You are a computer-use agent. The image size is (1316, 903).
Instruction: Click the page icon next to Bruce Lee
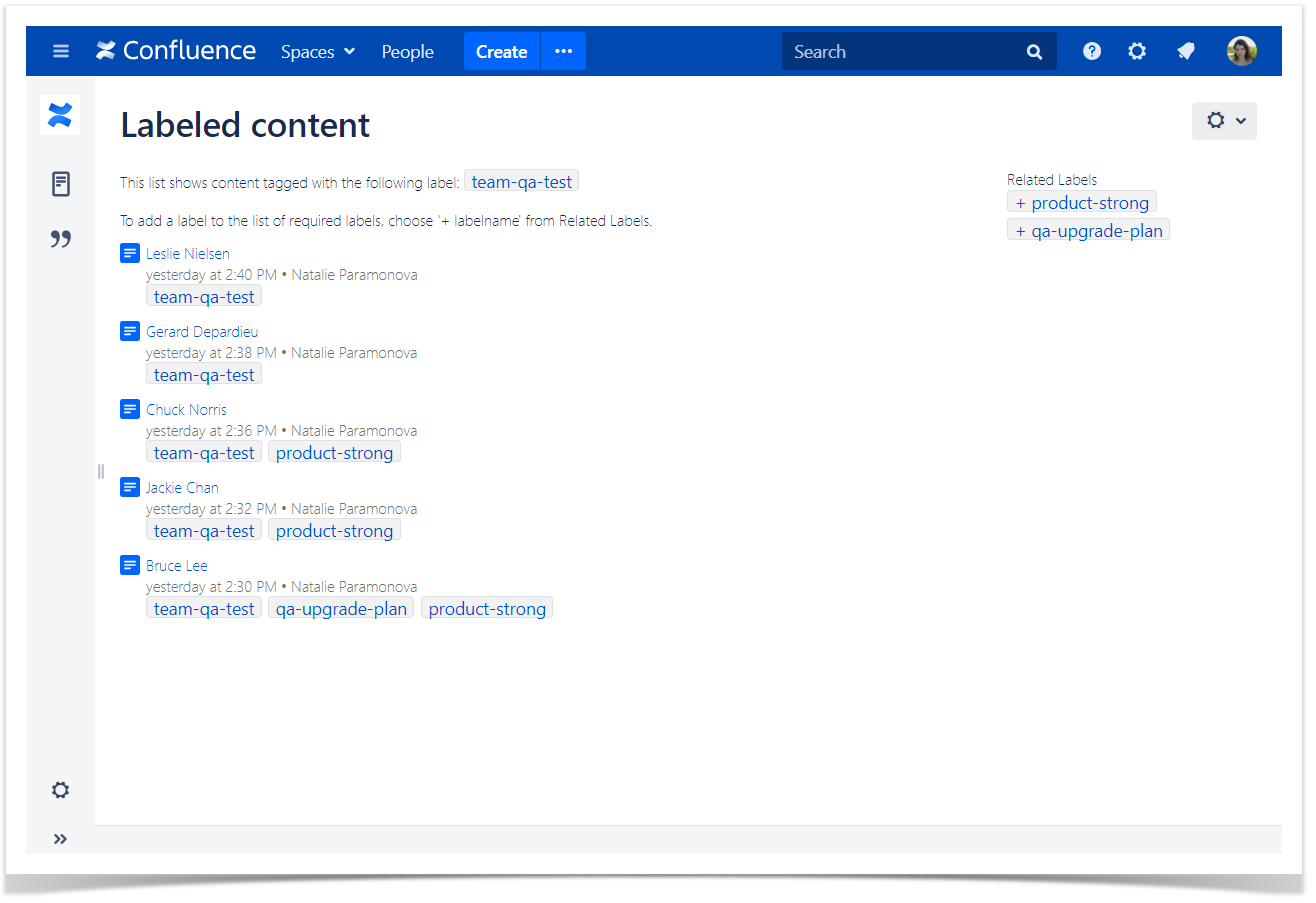[x=130, y=565]
